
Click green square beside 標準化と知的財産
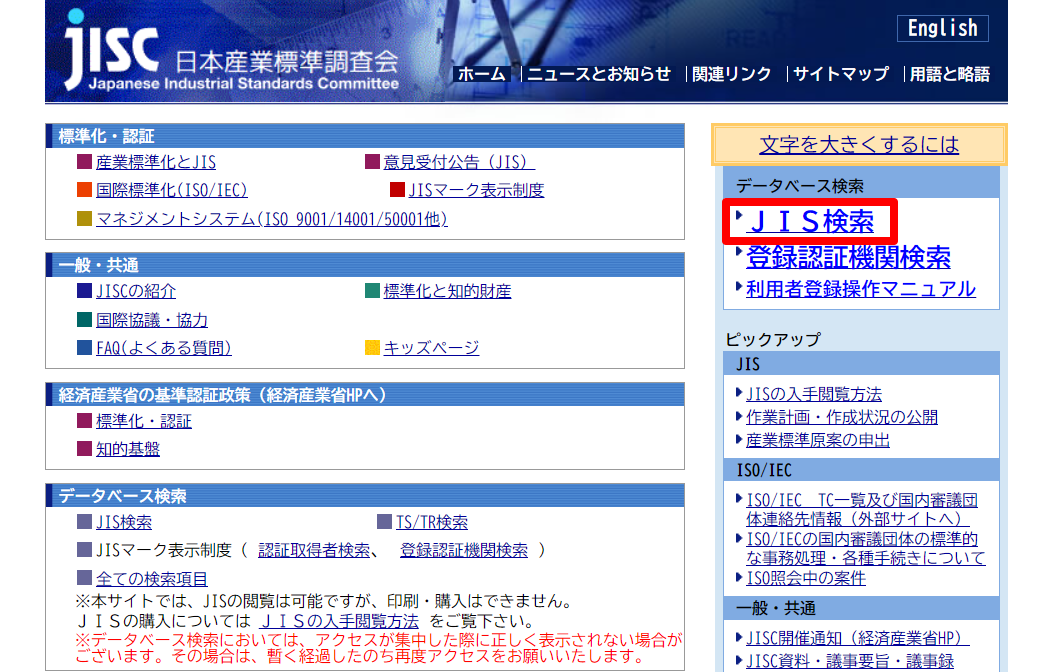(372, 290)
